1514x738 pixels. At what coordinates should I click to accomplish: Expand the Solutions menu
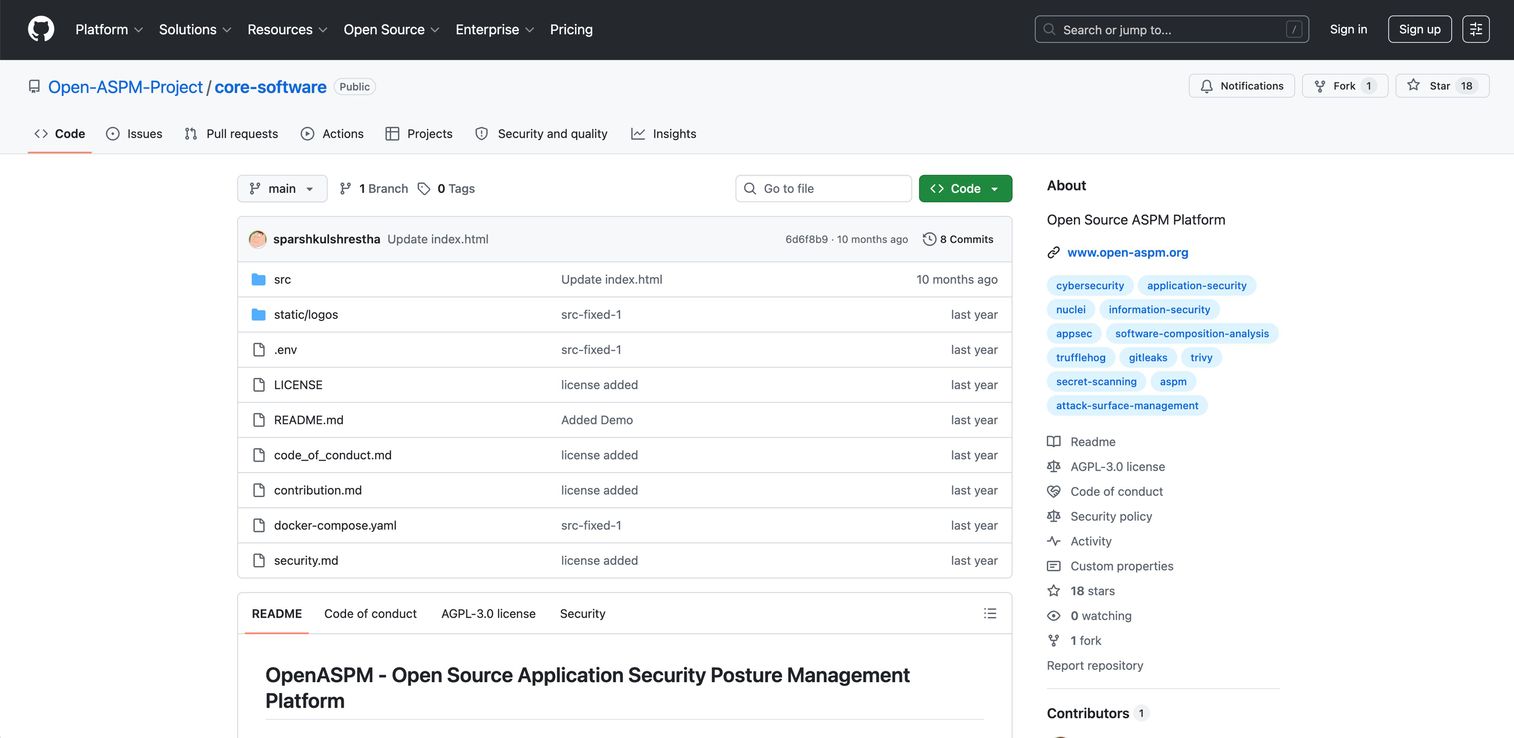[195, 29]
